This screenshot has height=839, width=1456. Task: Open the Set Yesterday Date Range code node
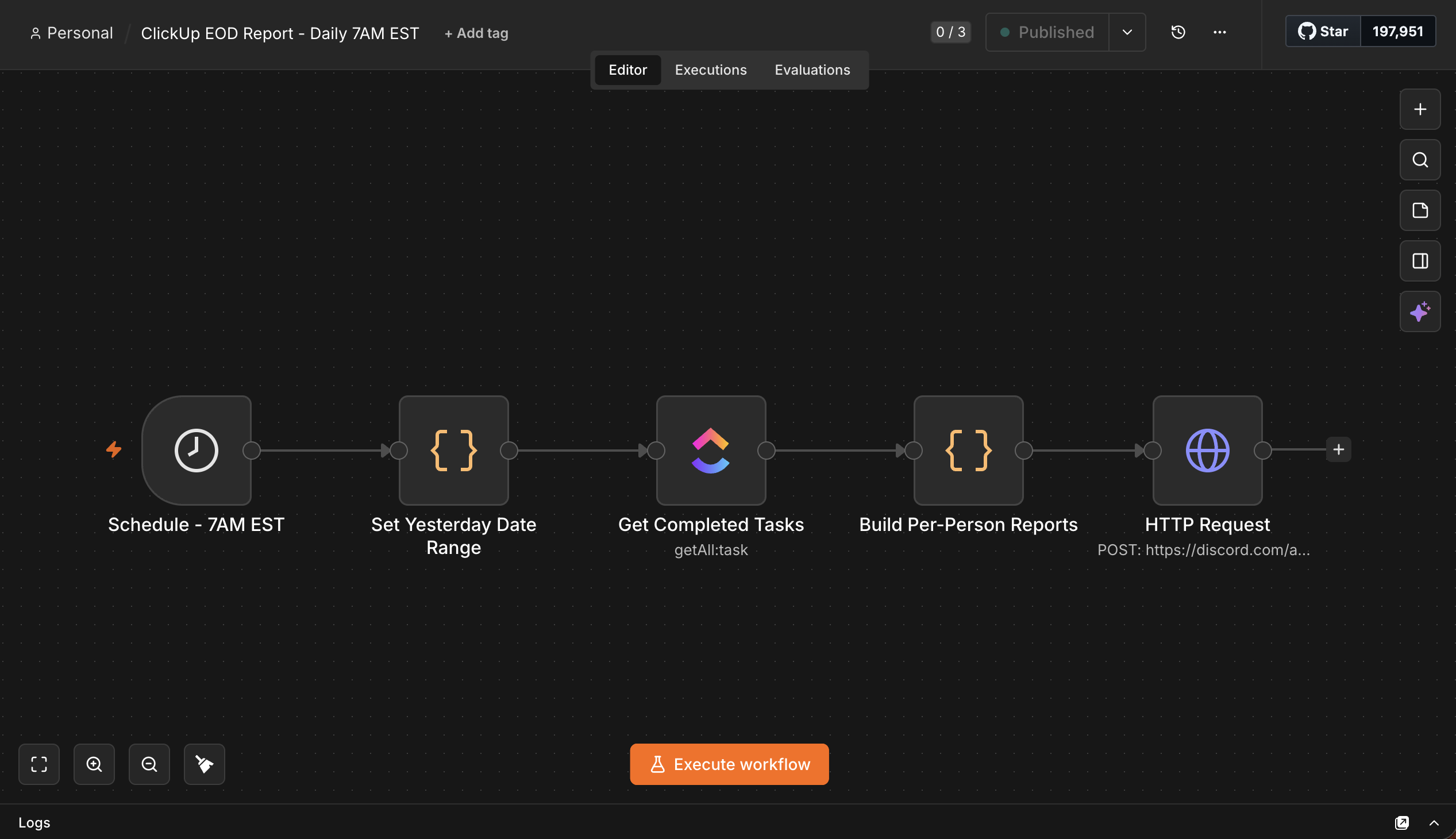(x=453, y=450)
